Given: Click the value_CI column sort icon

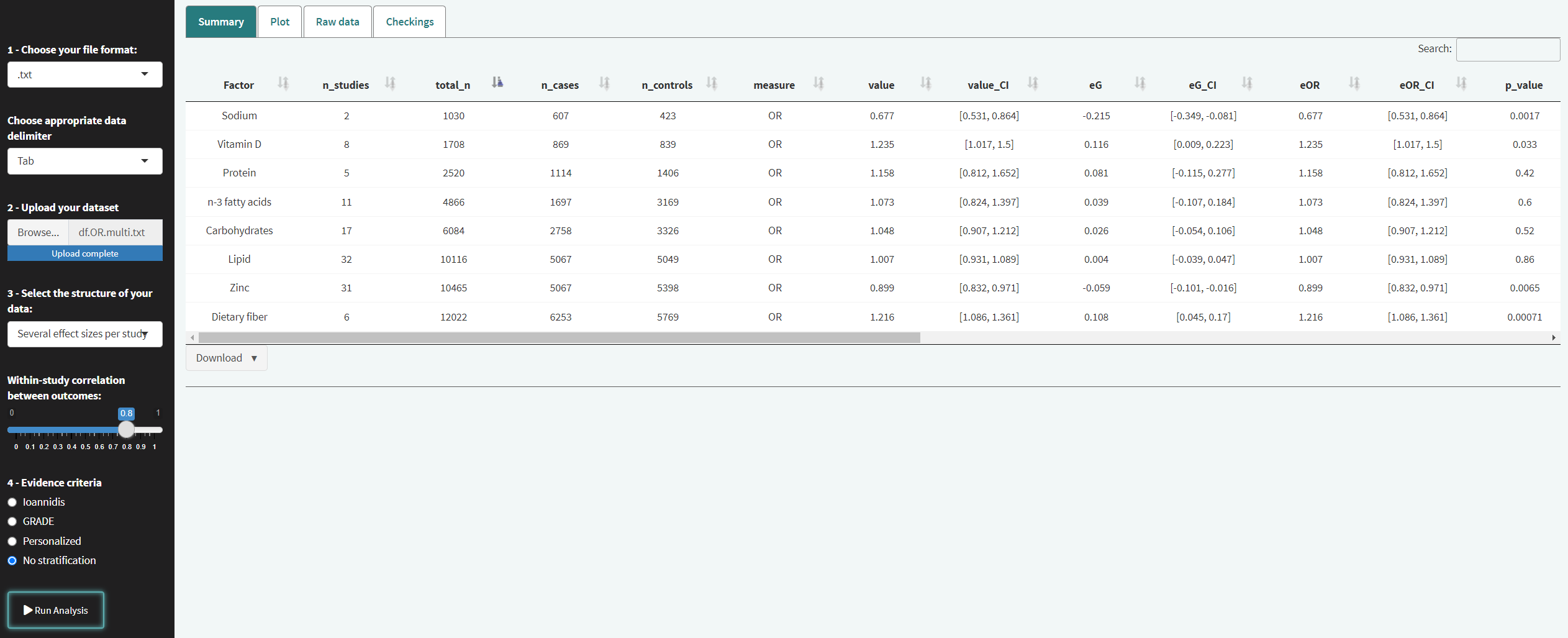Looking at the screenshot, I should click(x=1033, y=83).
